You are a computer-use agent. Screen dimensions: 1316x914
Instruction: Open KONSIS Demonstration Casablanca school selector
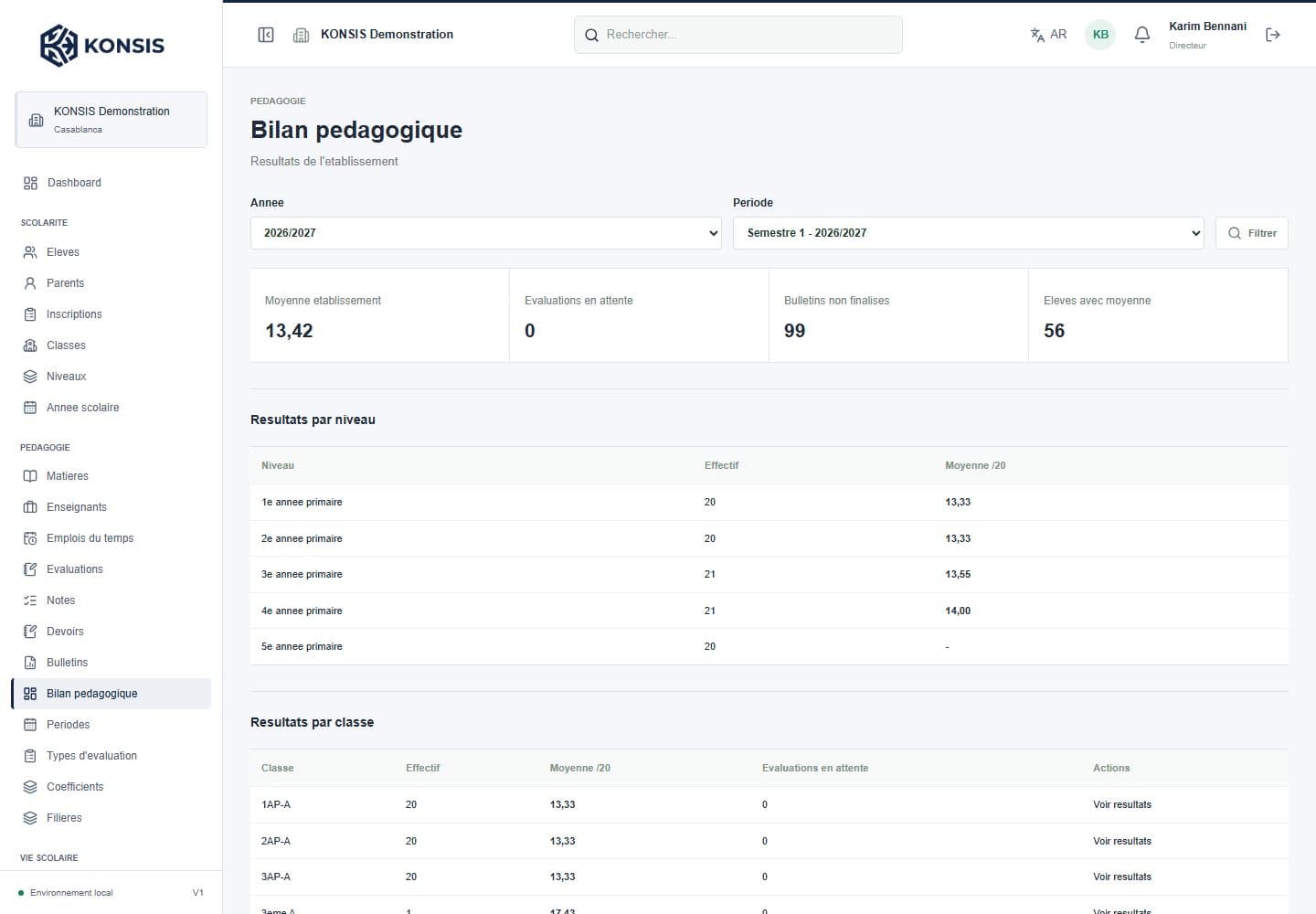point(111,120)
